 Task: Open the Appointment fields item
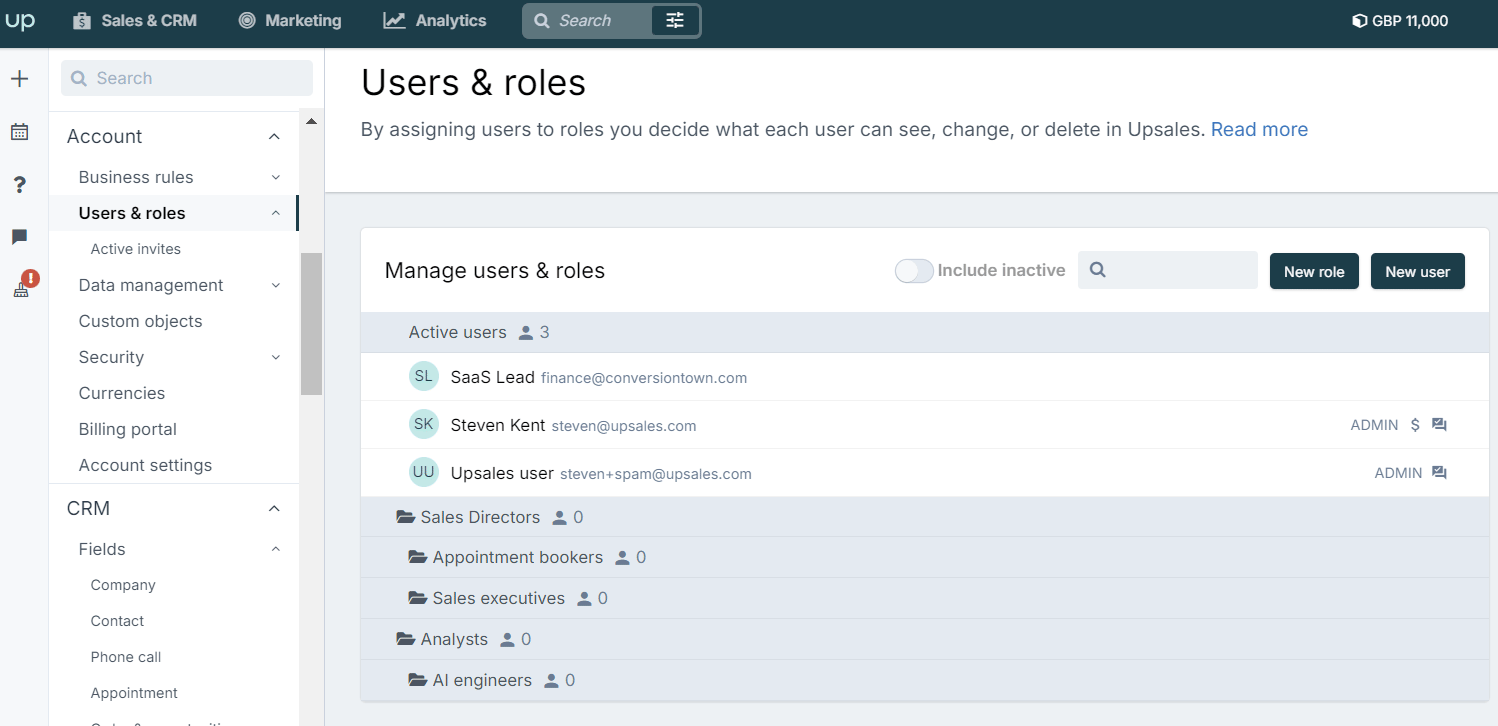(134, 693)
